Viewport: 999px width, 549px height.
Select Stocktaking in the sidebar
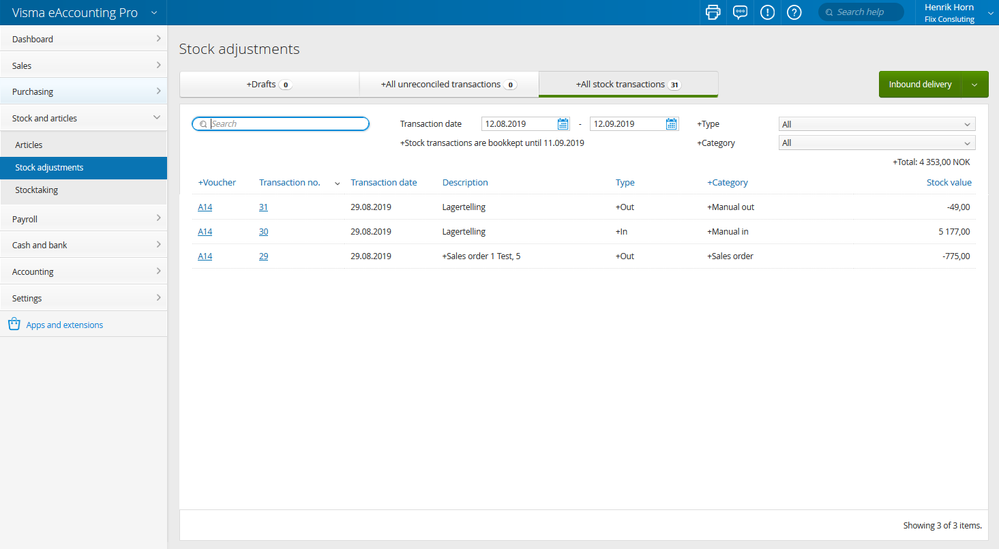37,190
